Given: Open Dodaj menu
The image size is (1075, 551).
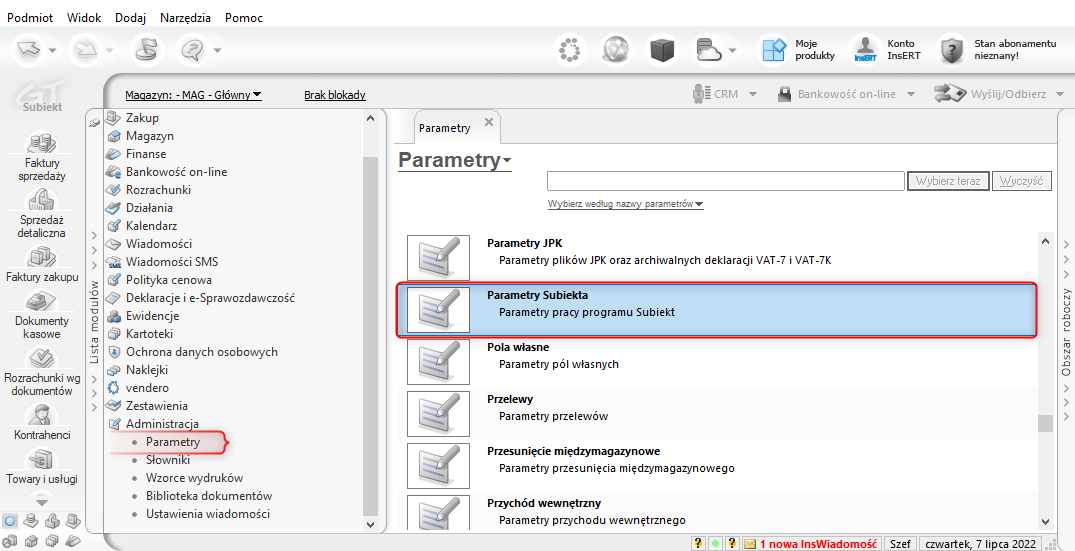Looking at the screenshot, I should [x=130, y=18].
